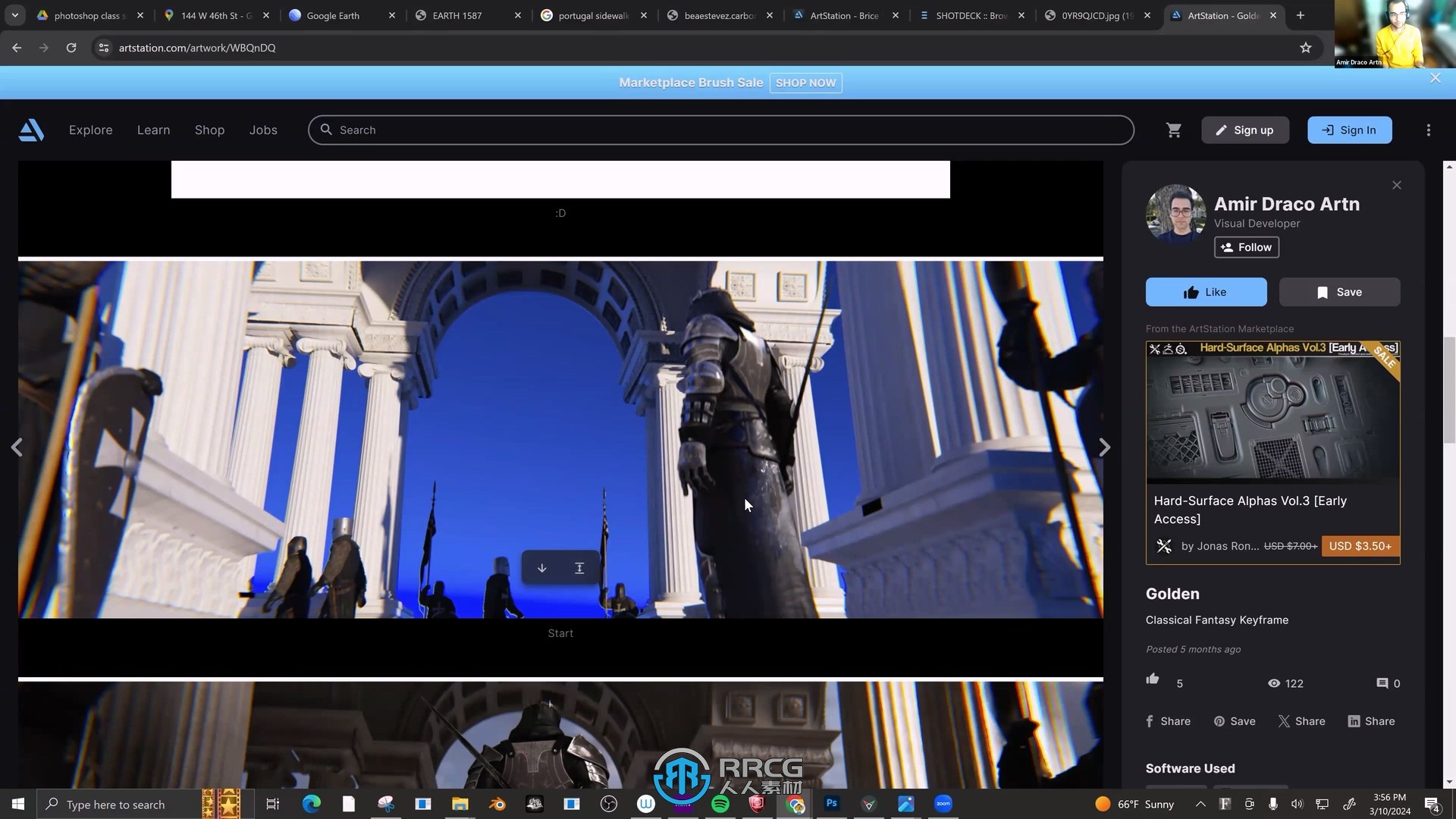
Task: Click the thumbs-up likes count icon
Action: (1153, 679)
